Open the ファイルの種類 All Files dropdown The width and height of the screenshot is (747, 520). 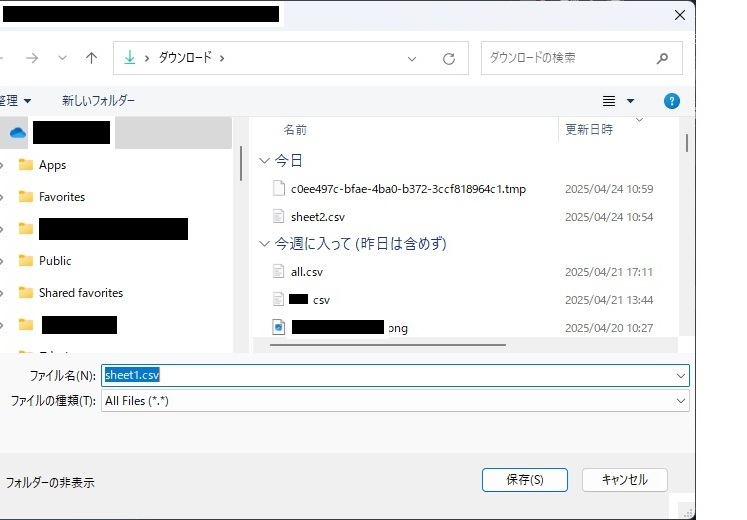[395, 401]
